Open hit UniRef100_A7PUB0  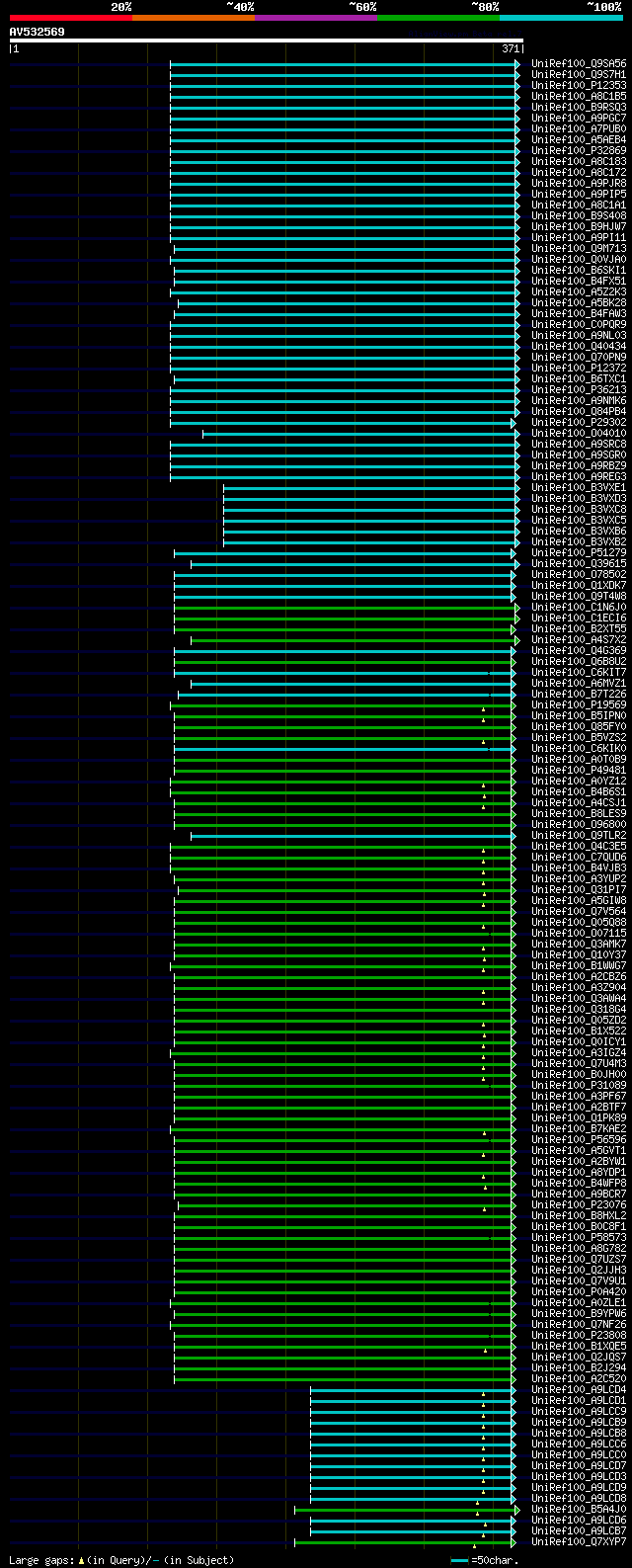[579, 128]
